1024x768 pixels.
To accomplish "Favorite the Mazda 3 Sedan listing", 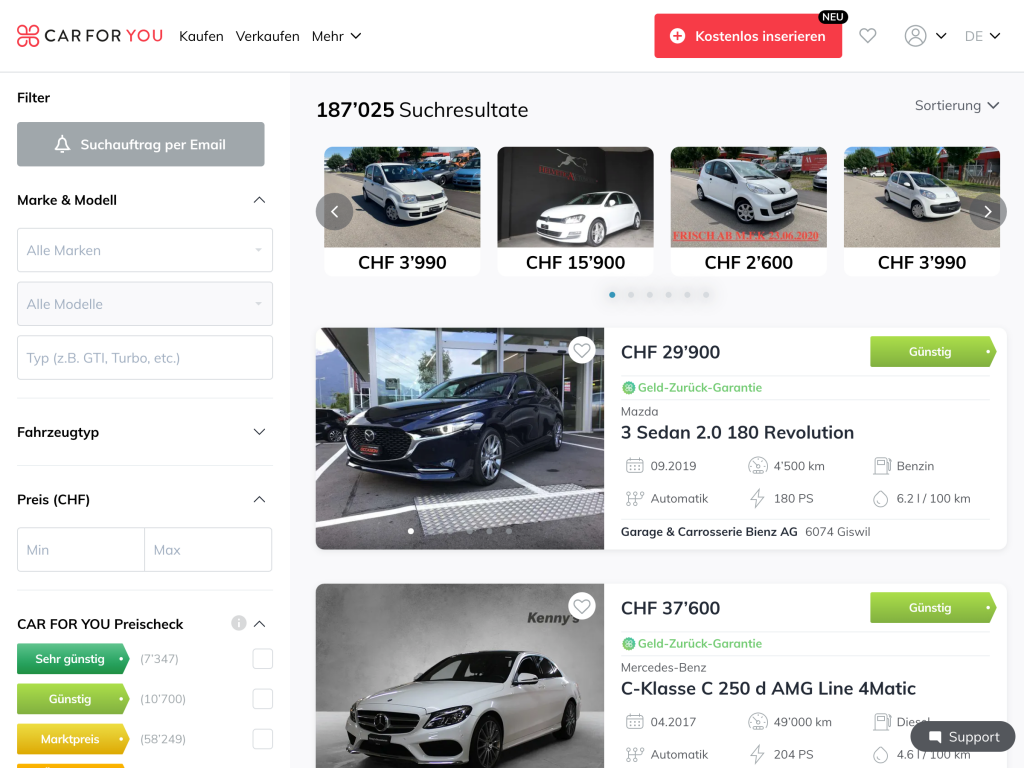I will pyautogui.click(x=581, y=350).
